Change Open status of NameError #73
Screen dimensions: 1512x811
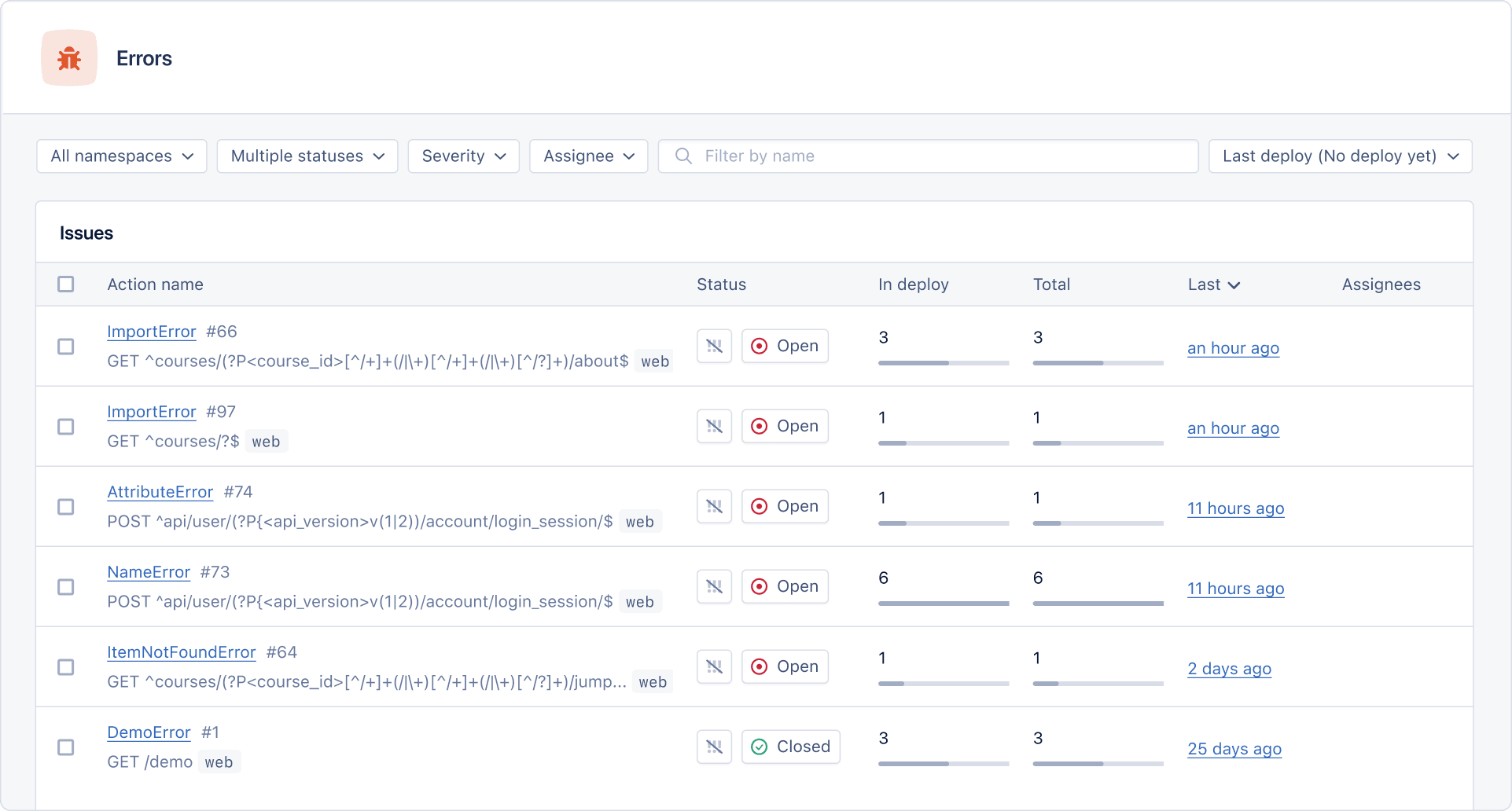tap(785, 586)
